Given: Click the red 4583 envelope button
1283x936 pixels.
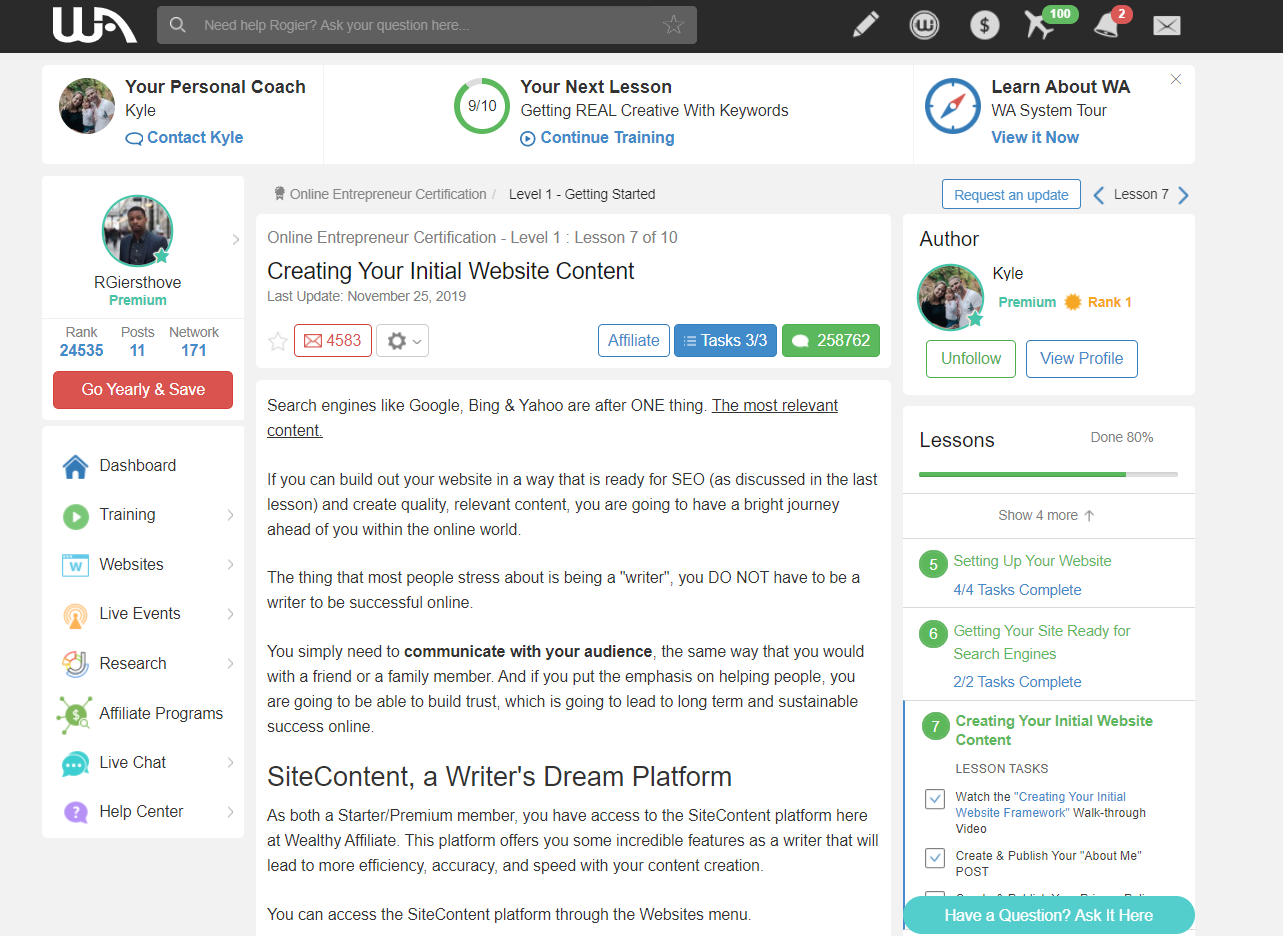Looking at the screenshot, I should coord(333,341).
